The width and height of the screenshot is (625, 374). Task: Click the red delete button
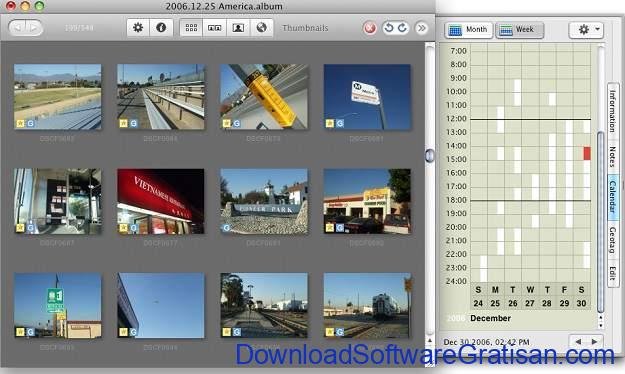coord(370,28)
